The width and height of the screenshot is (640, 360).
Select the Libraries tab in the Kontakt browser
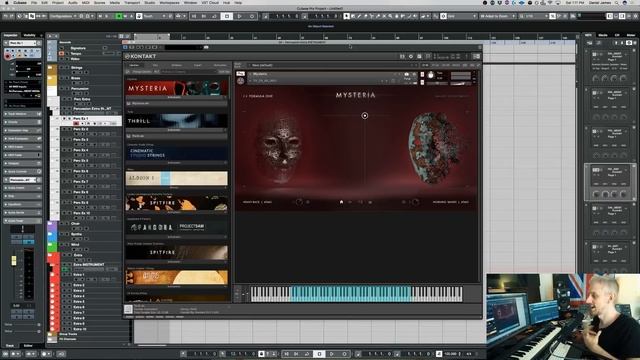[134, 65]
